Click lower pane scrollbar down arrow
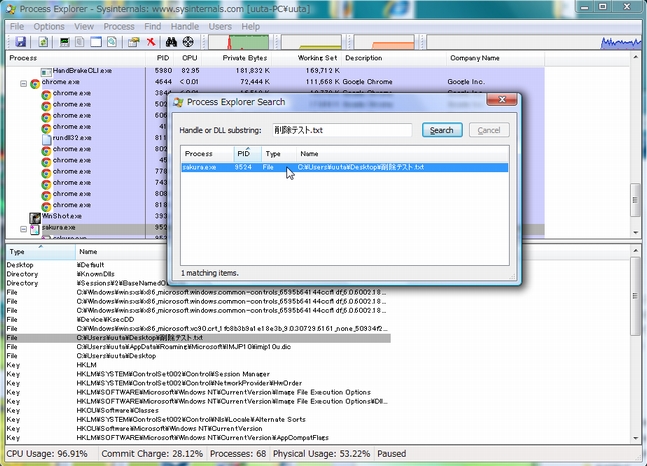 pyautogui.click(x=635, y=438)
